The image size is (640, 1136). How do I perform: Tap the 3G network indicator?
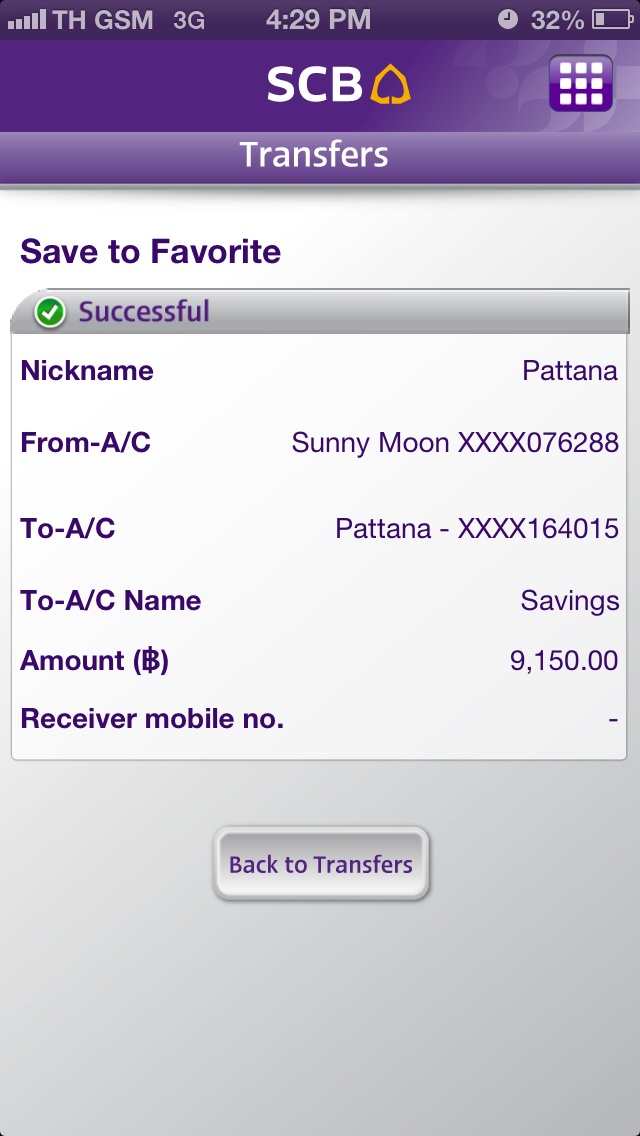pyautogui.click(x=188, y=19)
